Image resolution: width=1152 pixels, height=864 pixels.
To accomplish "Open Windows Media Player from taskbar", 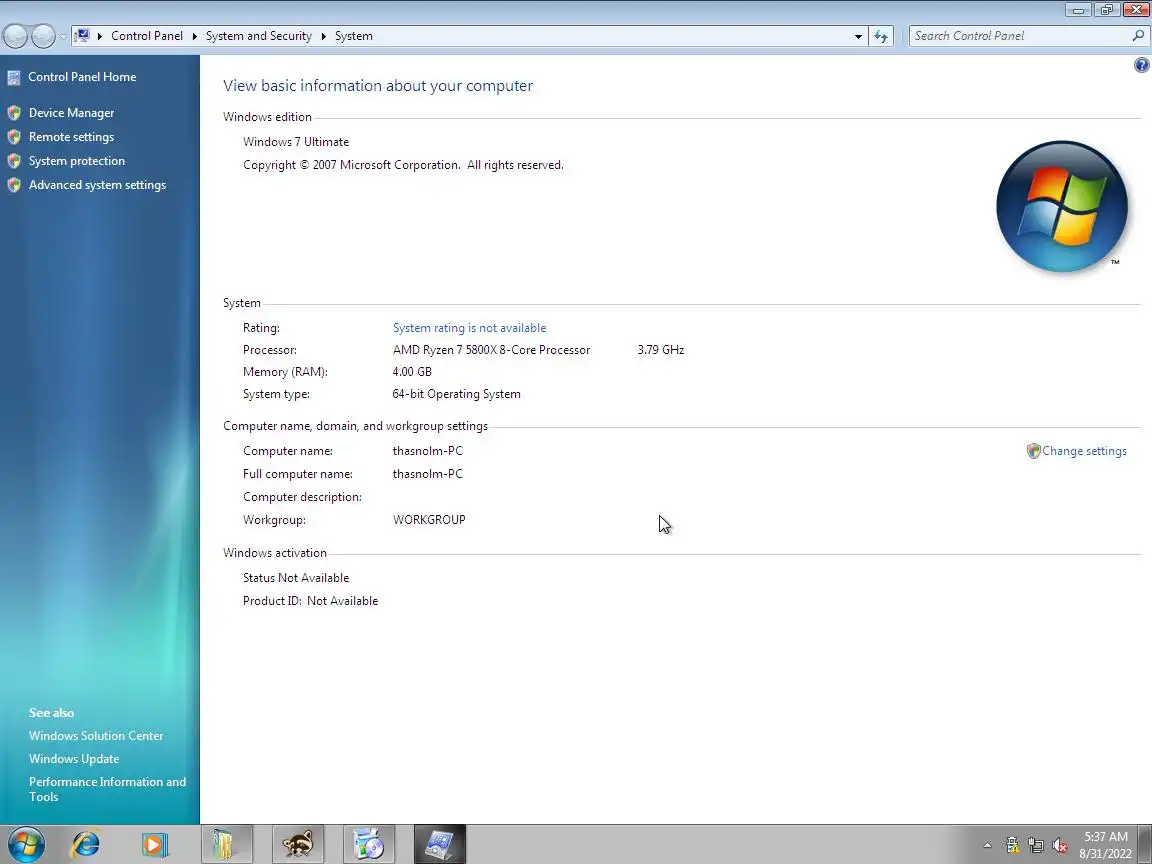I will (x=154, y=844).
